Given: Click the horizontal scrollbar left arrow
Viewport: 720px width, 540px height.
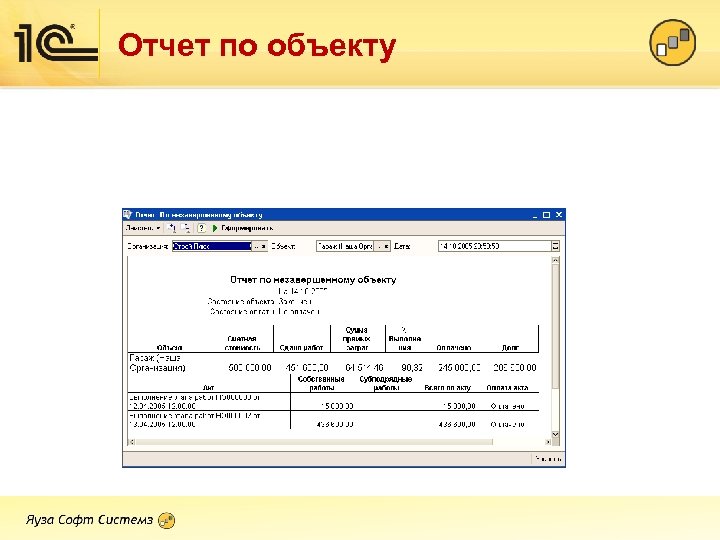Looking at the screenshot, I should click(x=131, y=442).
